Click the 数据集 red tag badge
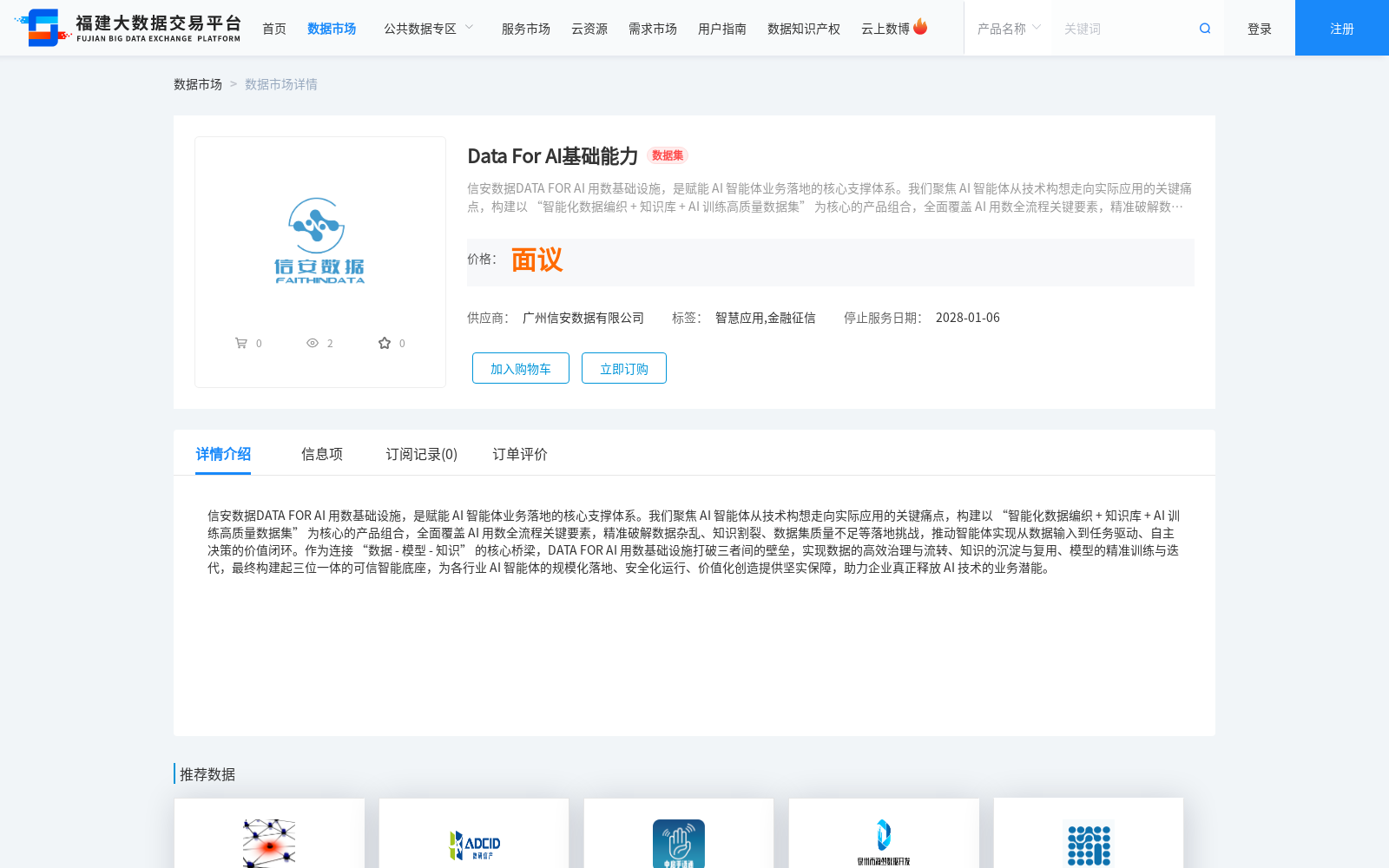This screenshot has width=1389, height=868. coord(668,155)
